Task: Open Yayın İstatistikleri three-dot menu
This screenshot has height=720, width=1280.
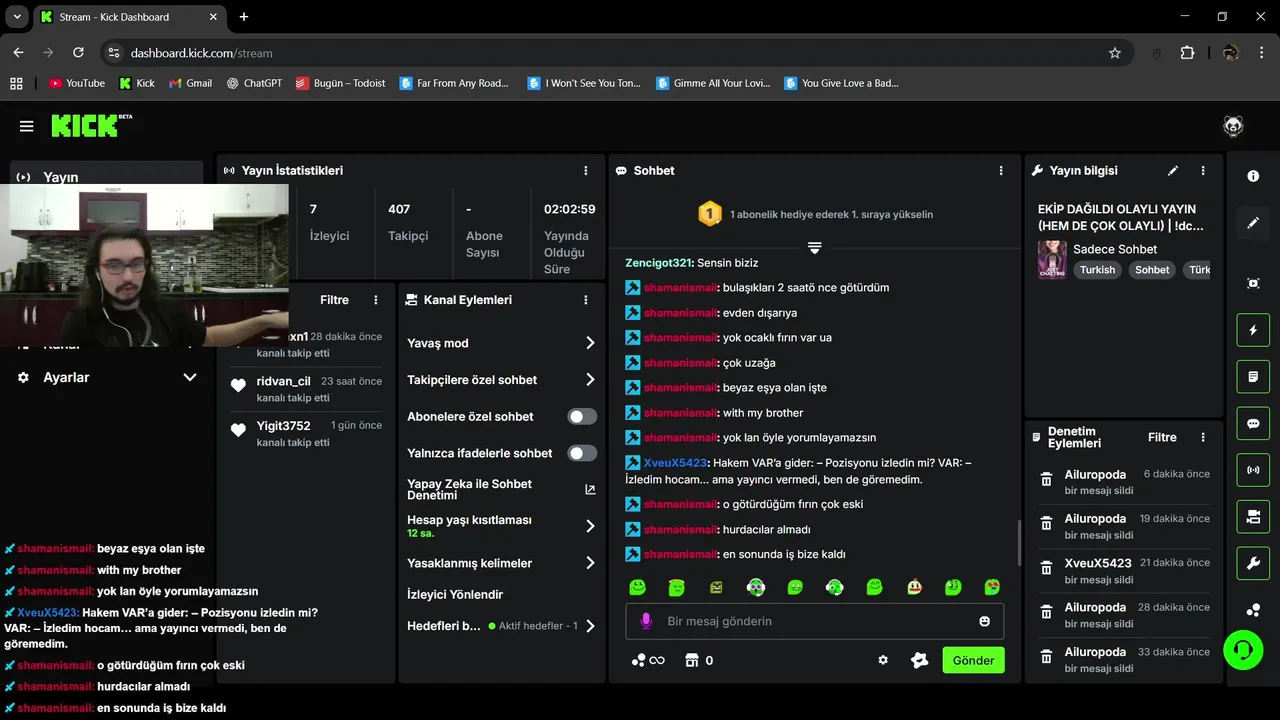Action: click(x=586, y=171)
